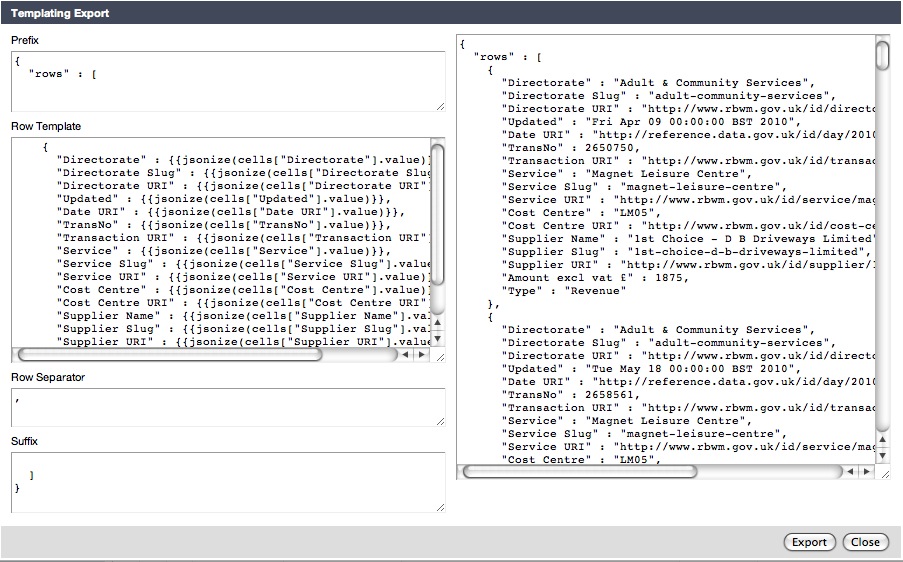Click preview pane scroll-down arrow
Viewport: 903px width, 562px height.
pyautogui.click(x=881, y=455)
